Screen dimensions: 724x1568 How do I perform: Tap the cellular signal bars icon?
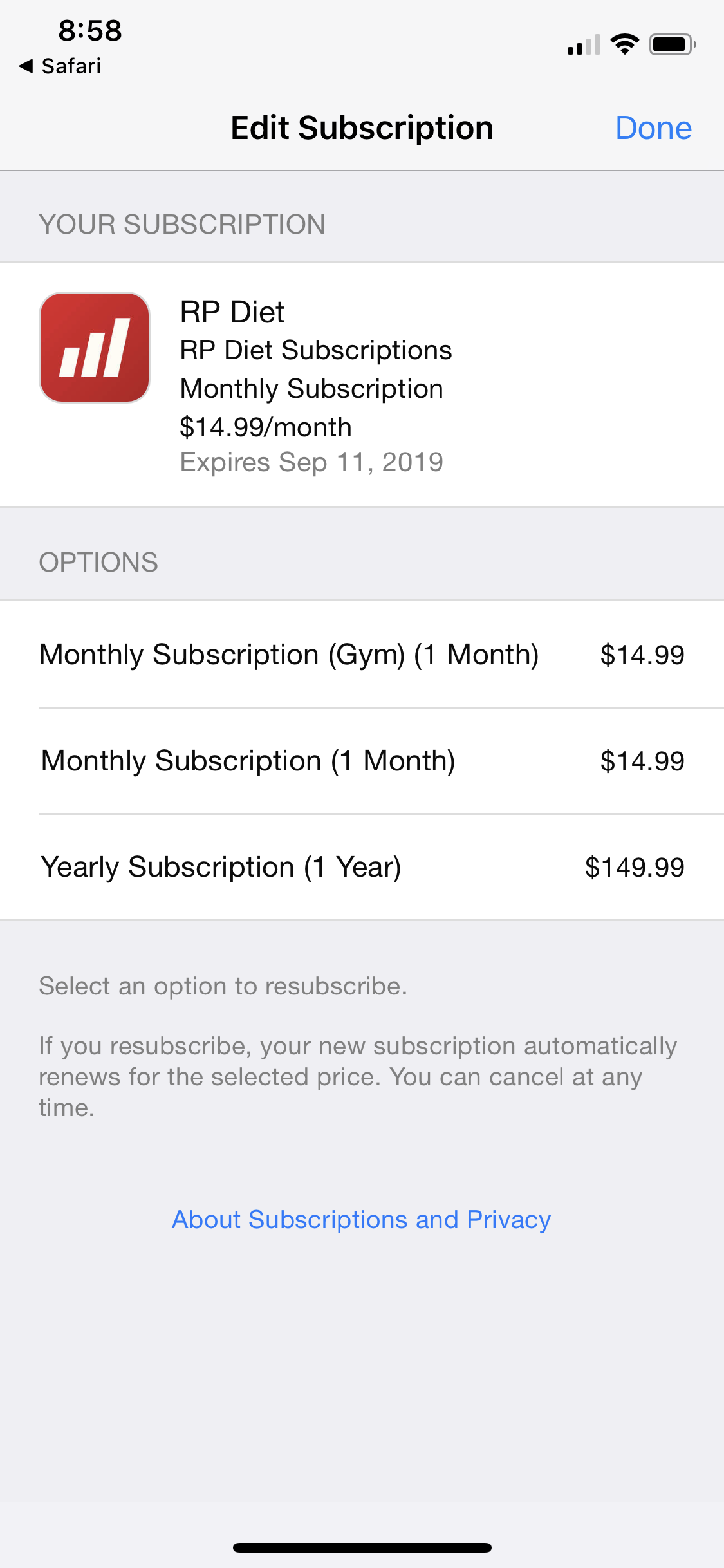[583, 45]
